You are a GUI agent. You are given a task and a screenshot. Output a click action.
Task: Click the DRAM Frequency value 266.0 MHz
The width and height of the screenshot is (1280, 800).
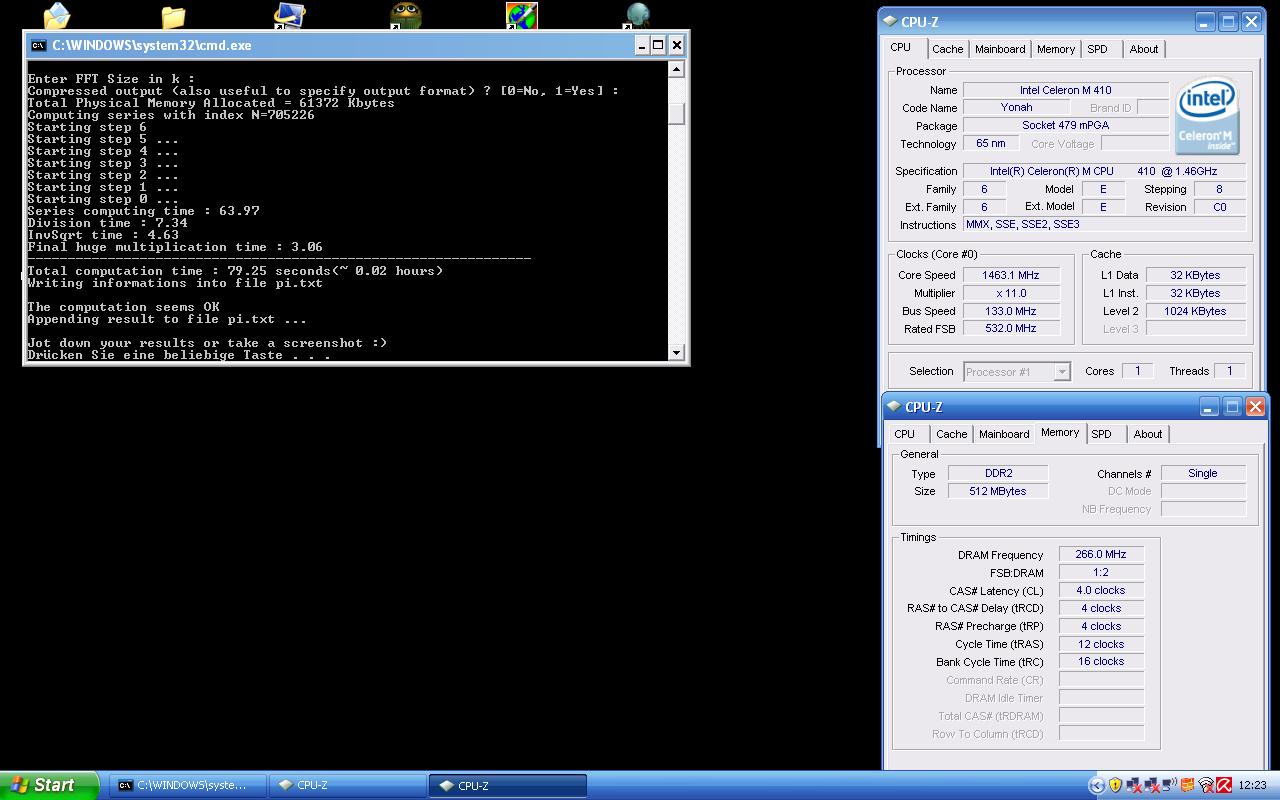click(1101, 555)
